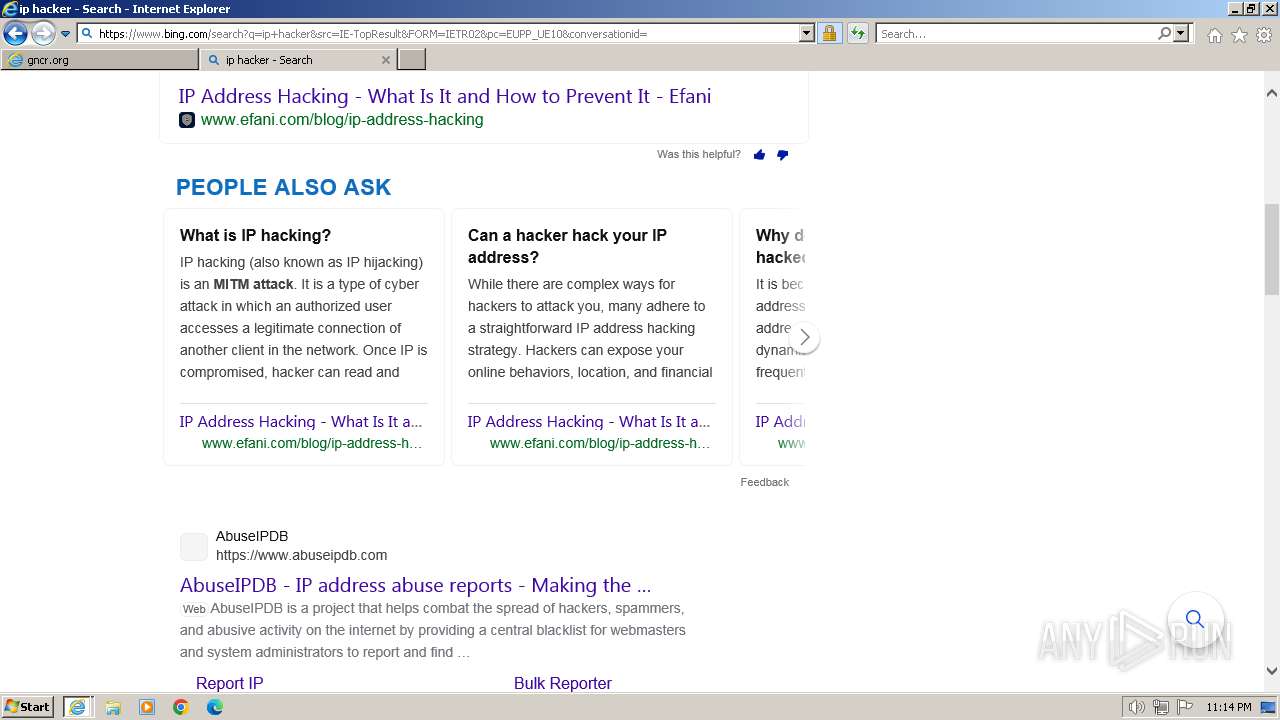The width and height of the screenshot is (1280, 720).
Task: Click thumbs up for 'Was this helpful?'
Action: pyautogui.click(x=759, y=155)
